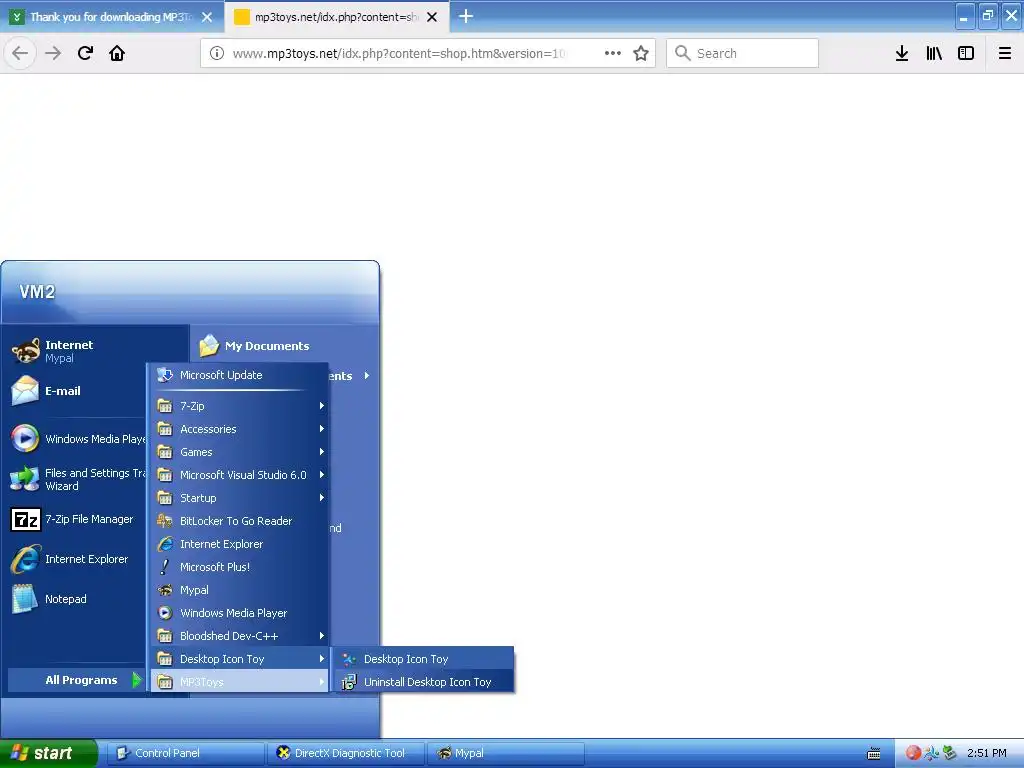1024x768 pixels.
Task: Select Uninstall Desktop Icon Toy
Action: pyautogui.click(x=423, y=682)
